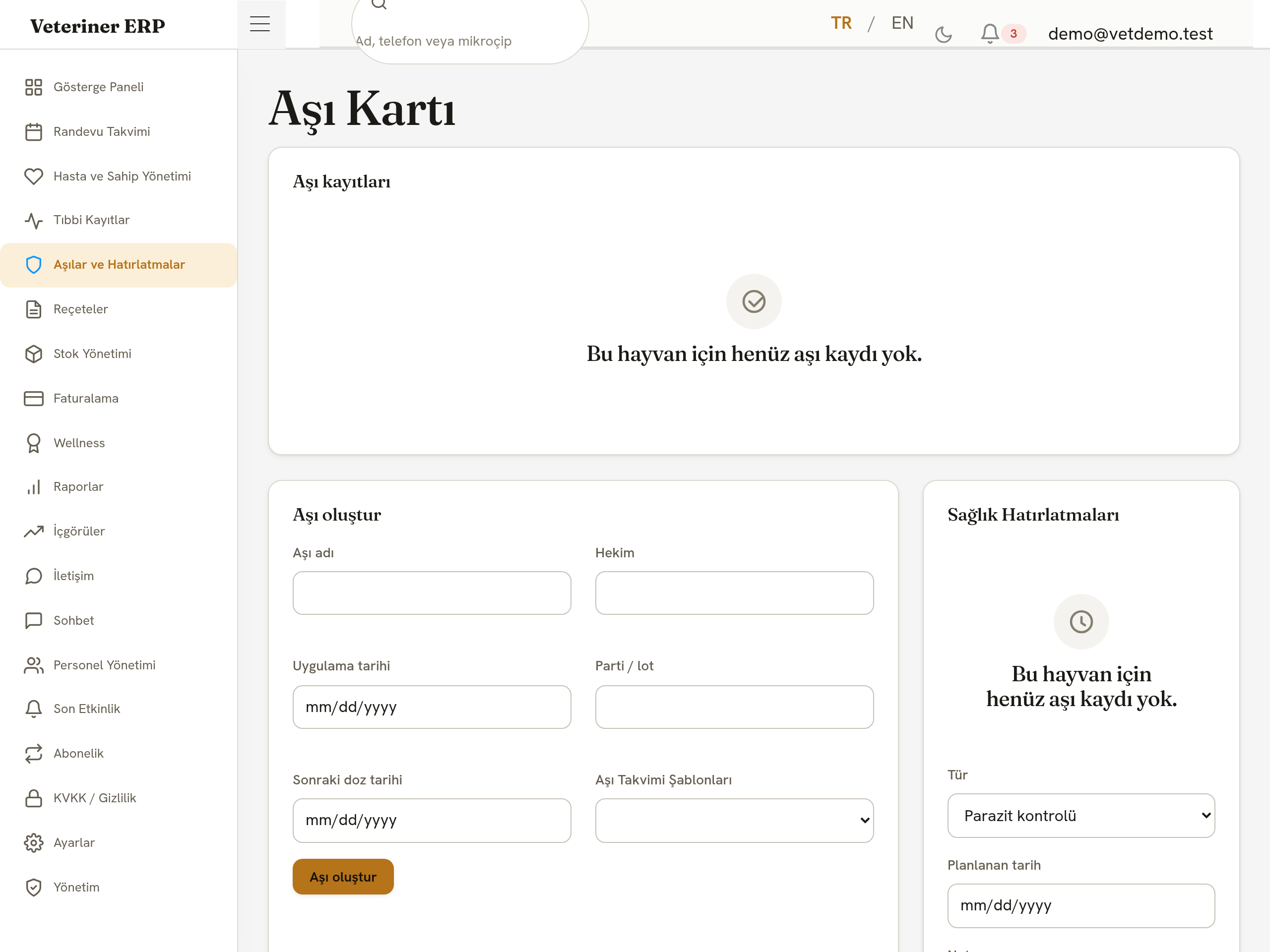
Task: Click the Randevu Takvimi calendar icon
Action: [x=33, y=131]
